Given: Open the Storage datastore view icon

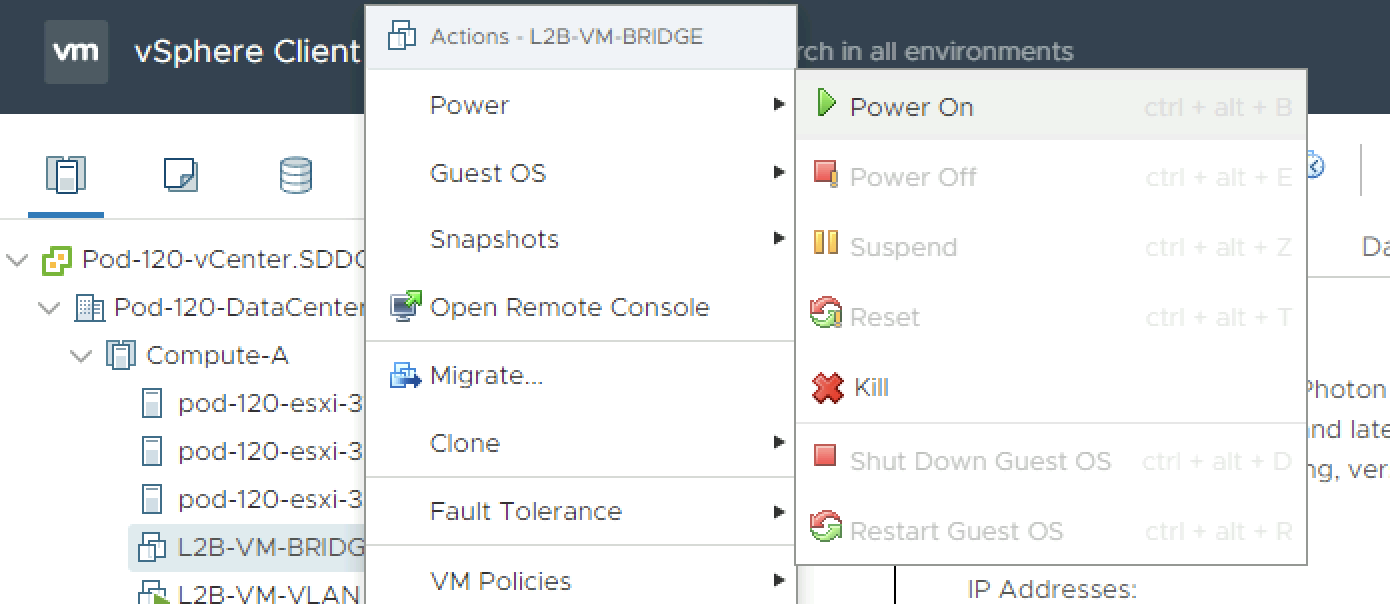Looking at the screenshot, I should 295,175.
